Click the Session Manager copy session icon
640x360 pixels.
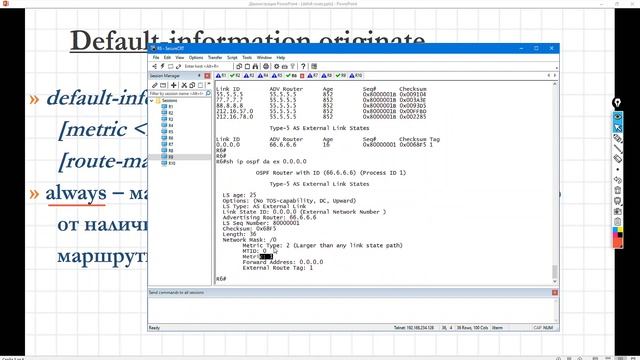point(192,85)
